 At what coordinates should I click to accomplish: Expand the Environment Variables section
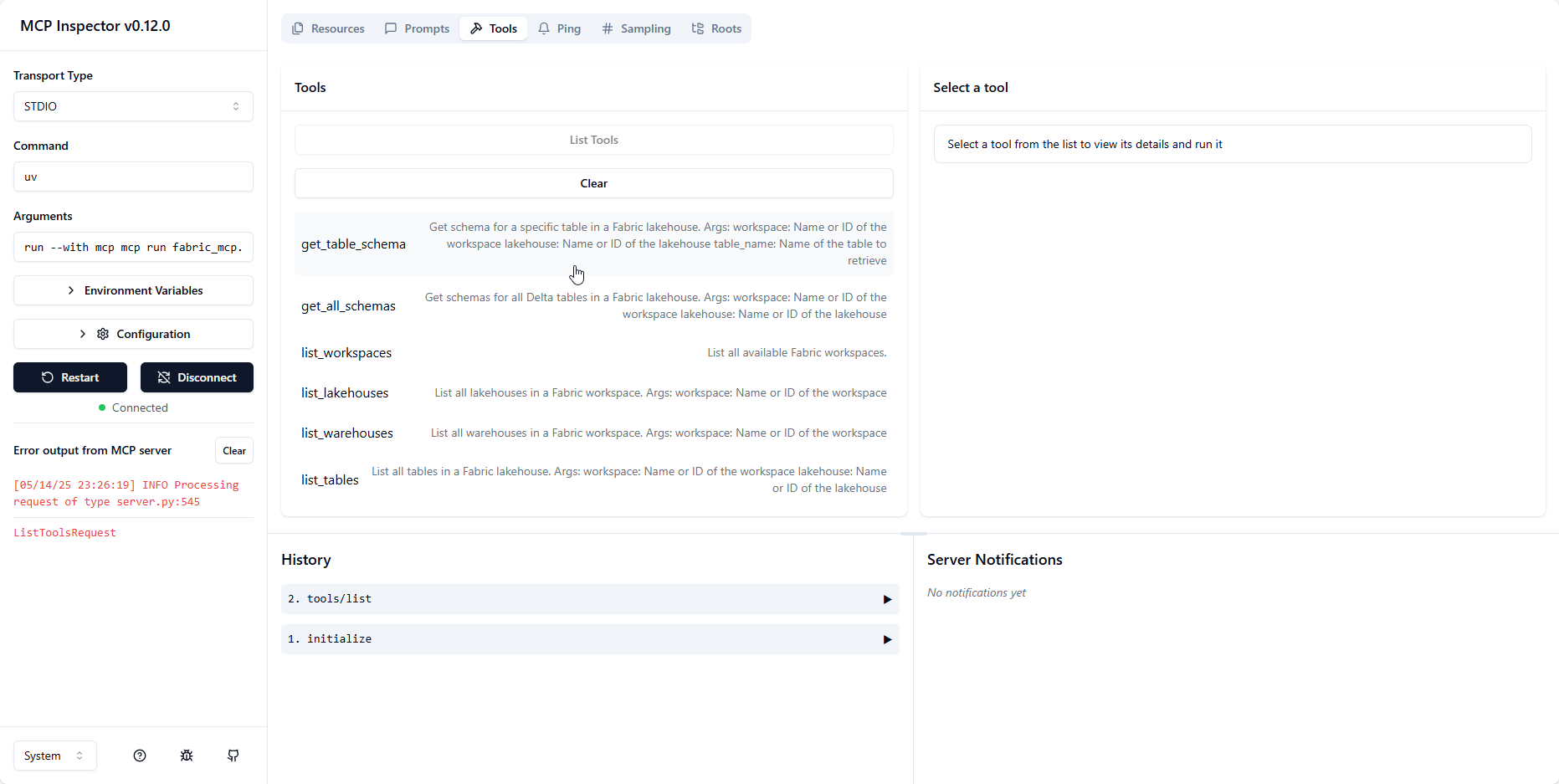(133, 290)
